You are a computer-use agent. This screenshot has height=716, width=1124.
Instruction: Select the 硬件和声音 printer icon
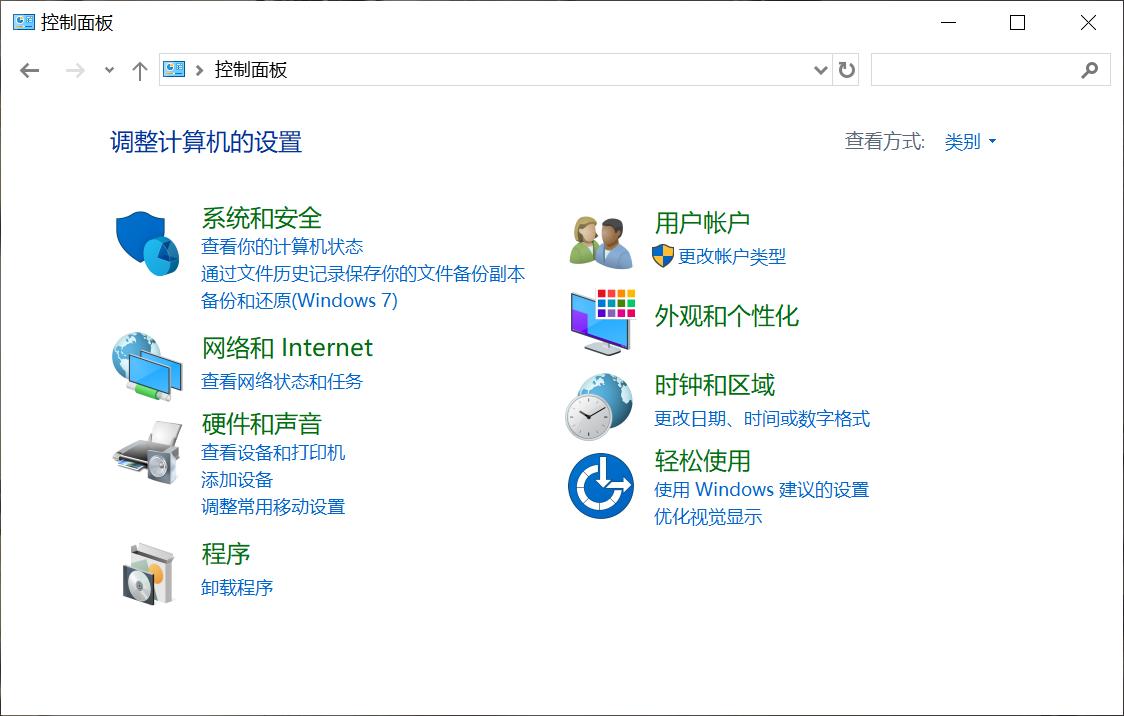(x=146, y=455)
